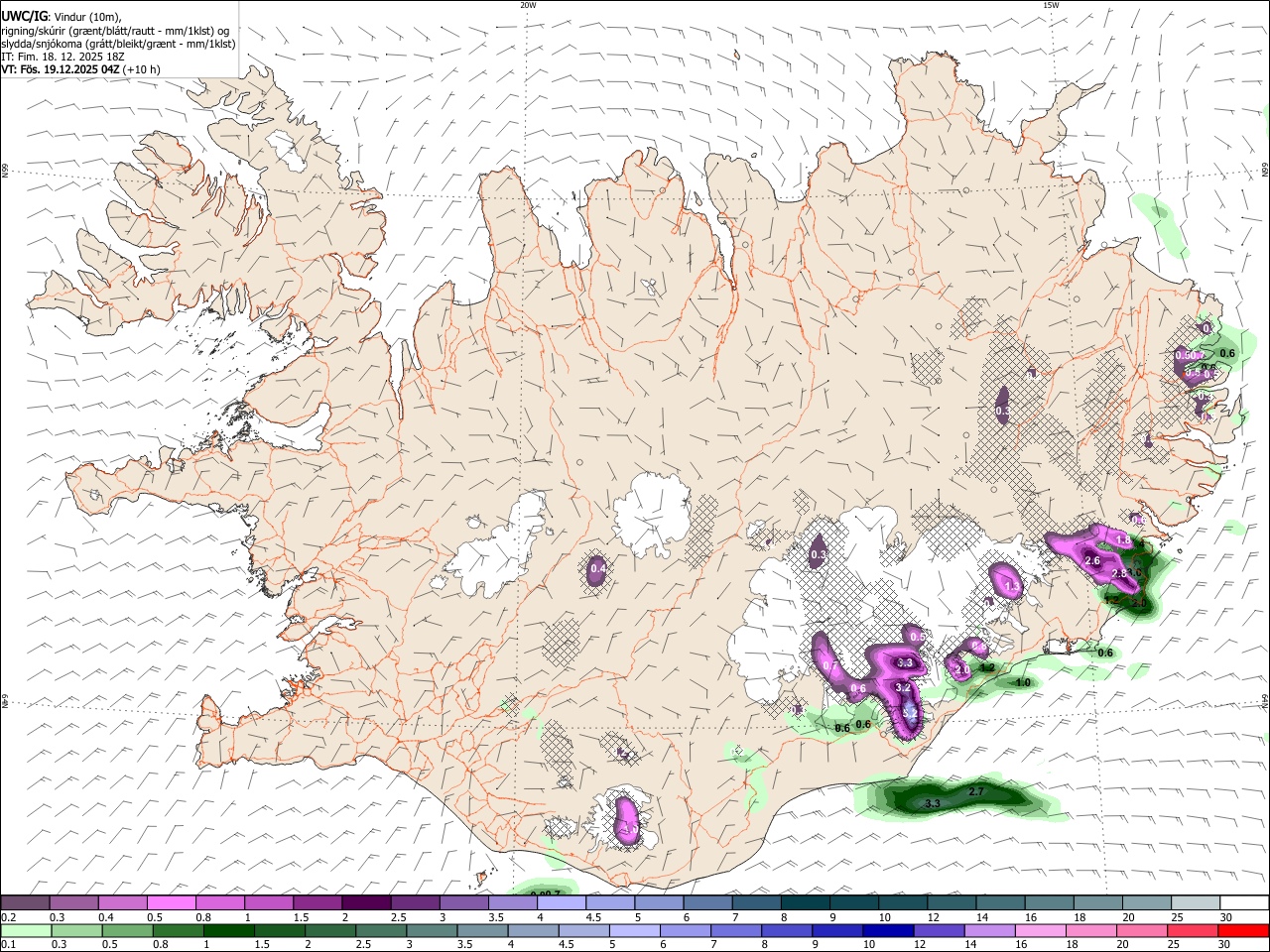Click the '0.2' label on the snow scale

9,917
